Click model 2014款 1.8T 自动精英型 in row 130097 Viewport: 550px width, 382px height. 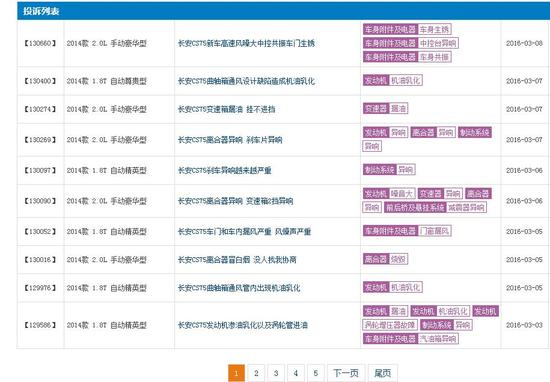pos(107,170)
